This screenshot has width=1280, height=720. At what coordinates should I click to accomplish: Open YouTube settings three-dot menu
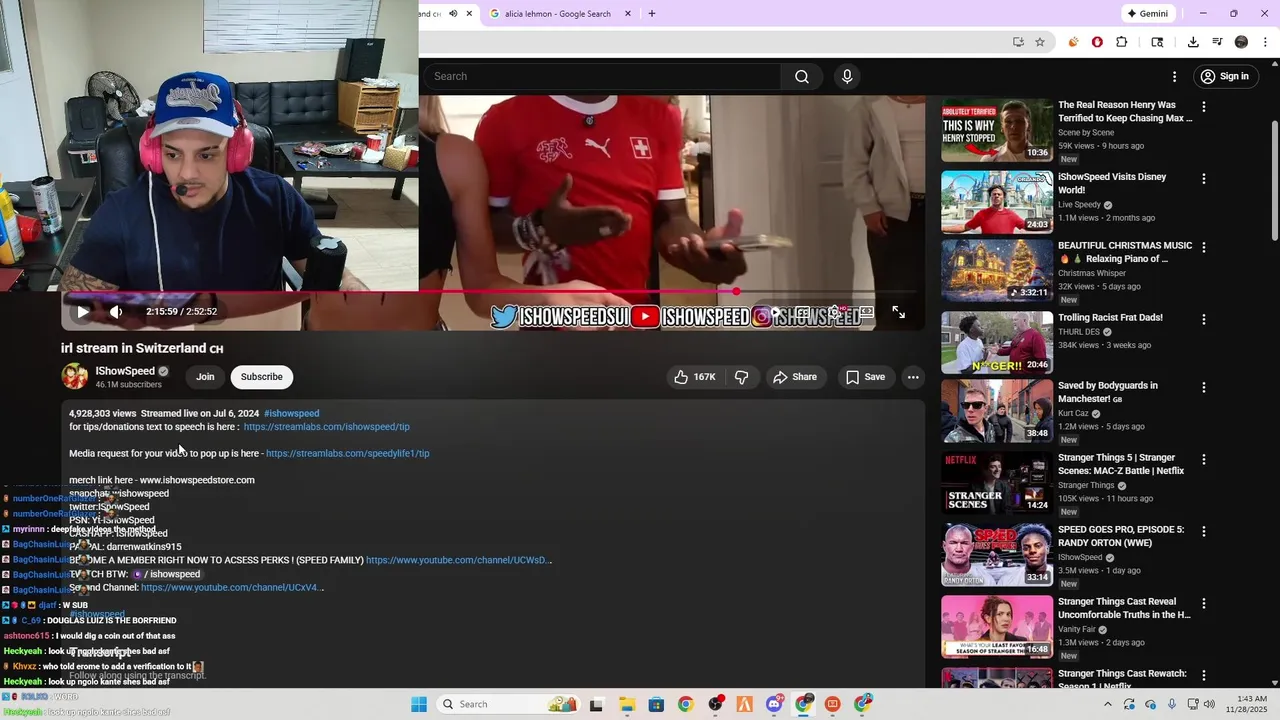[1174, 77]
